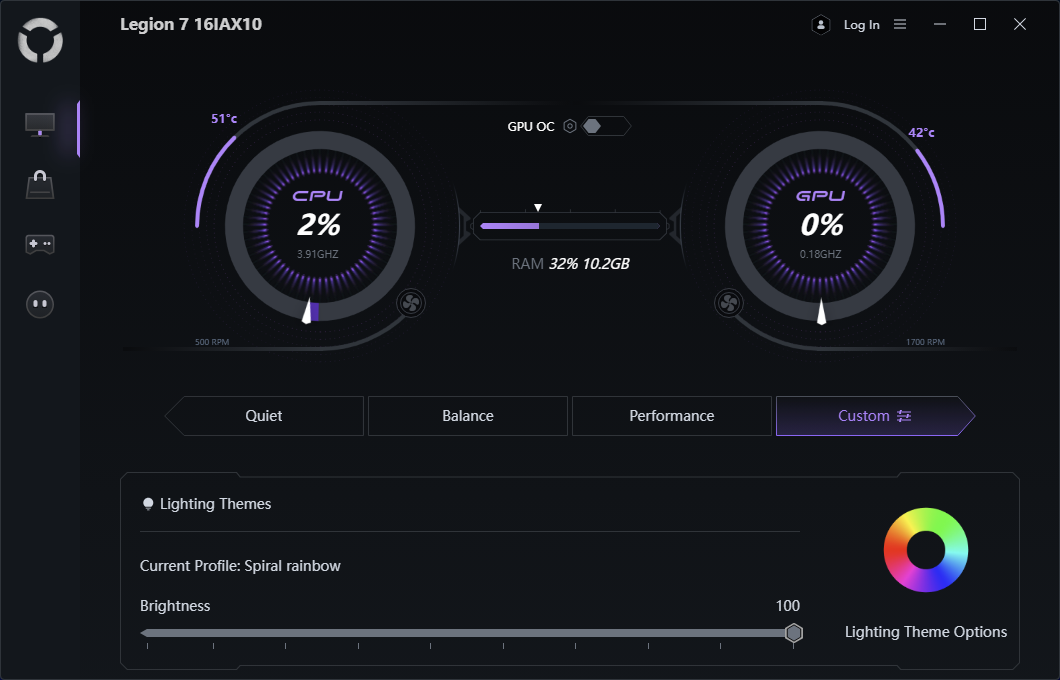Image resolution: width=1060 pixels, height=680 pixels.
Task: Open the game controller sidebar icon
Action: click(x=40, y=244)
